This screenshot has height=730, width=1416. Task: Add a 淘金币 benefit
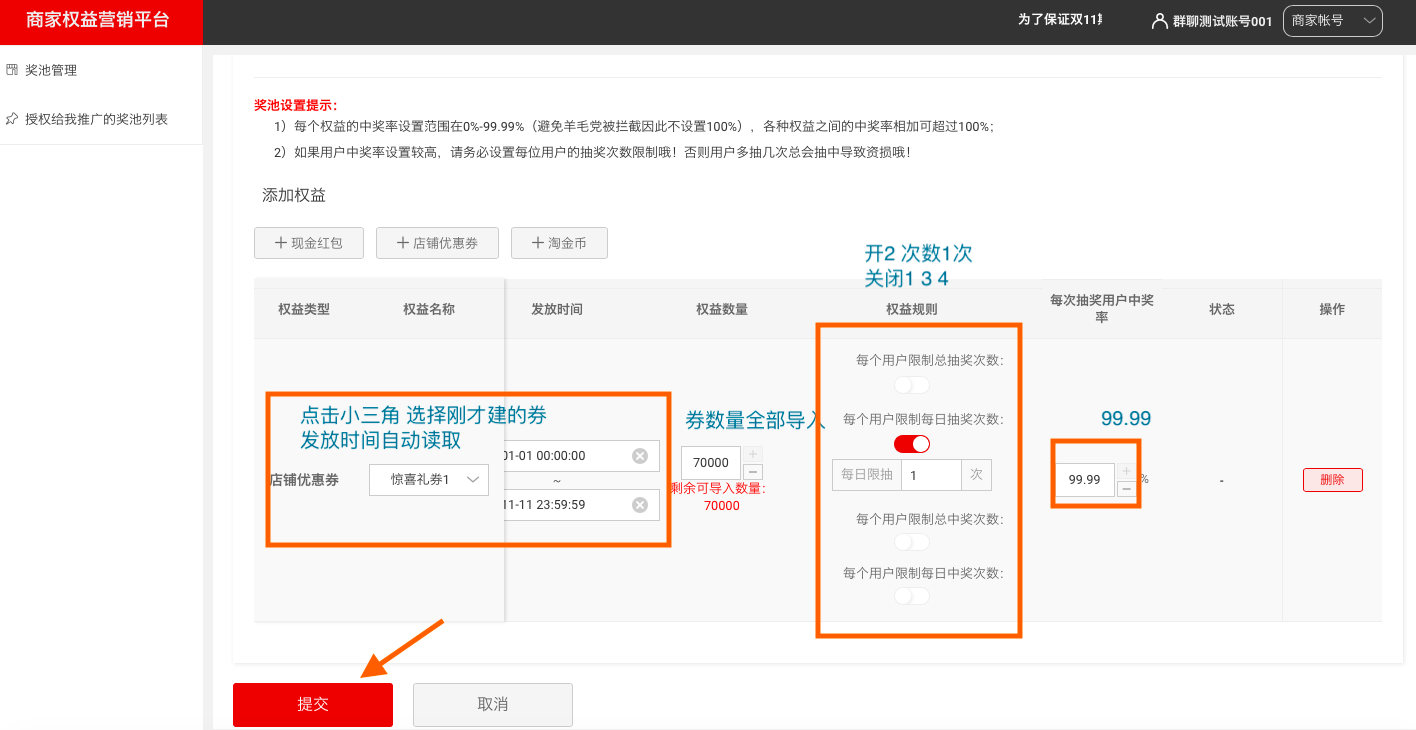[559, 243]
